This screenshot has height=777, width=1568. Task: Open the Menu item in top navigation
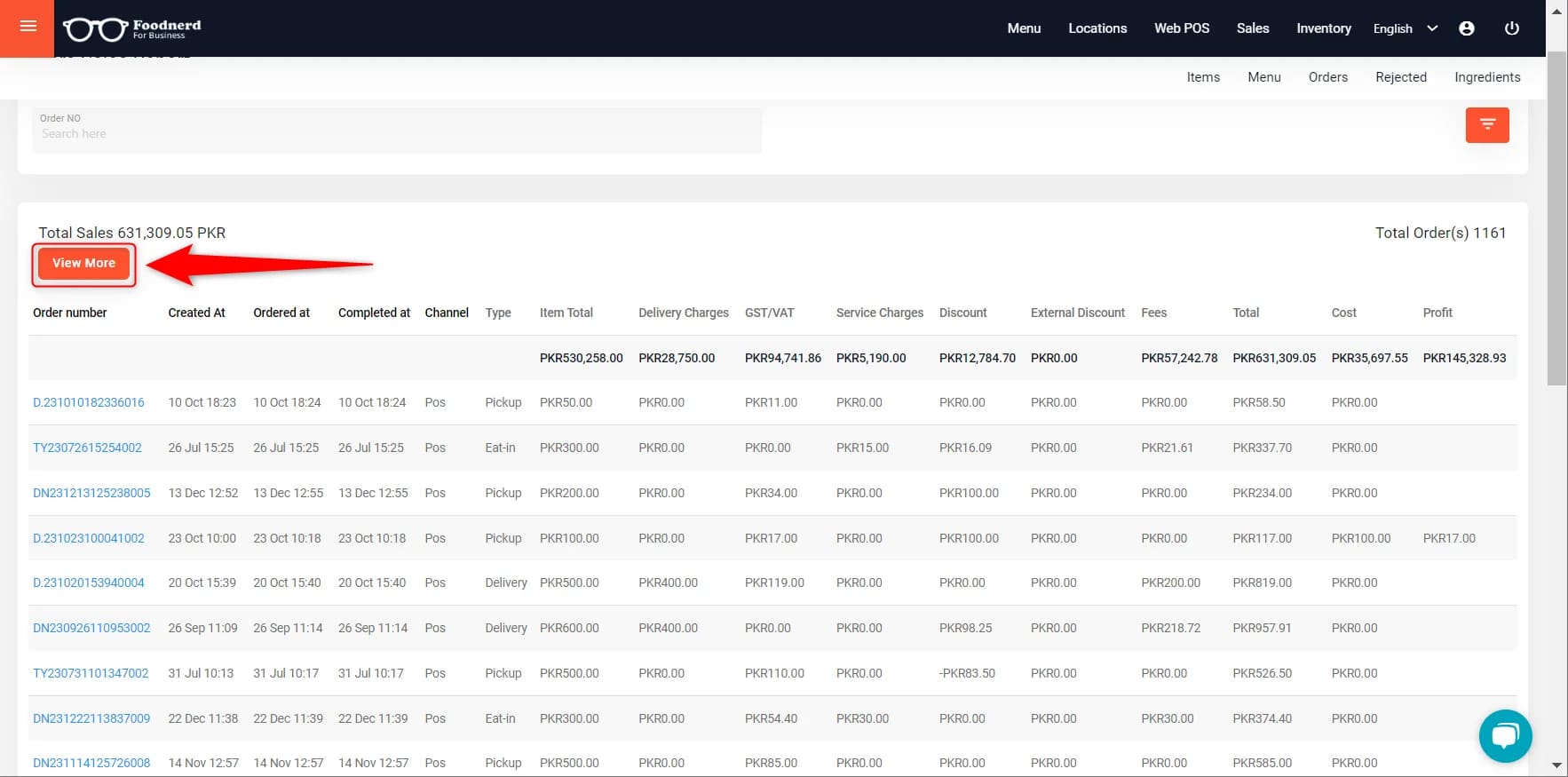click(1024, 28)
